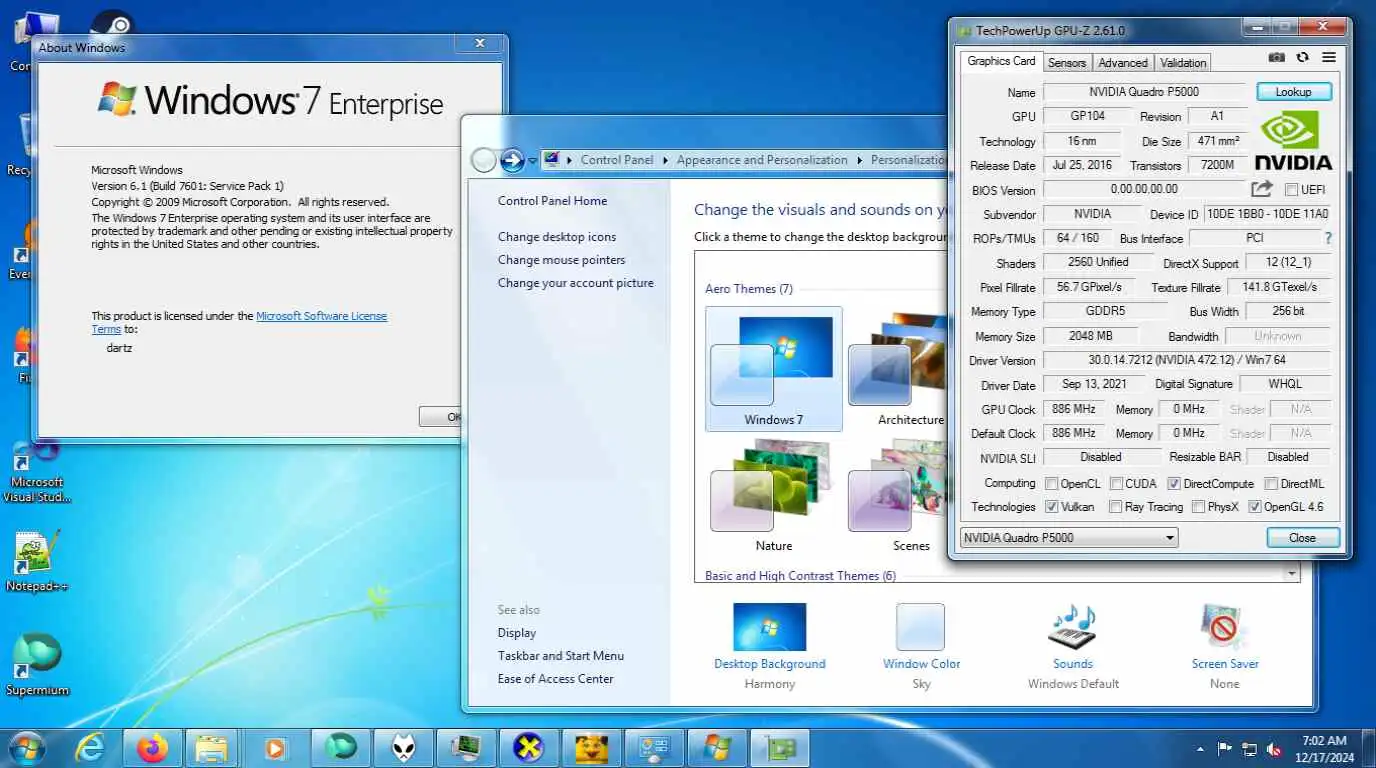Click the GPU-Z refresh icon

coord(1302,58)
